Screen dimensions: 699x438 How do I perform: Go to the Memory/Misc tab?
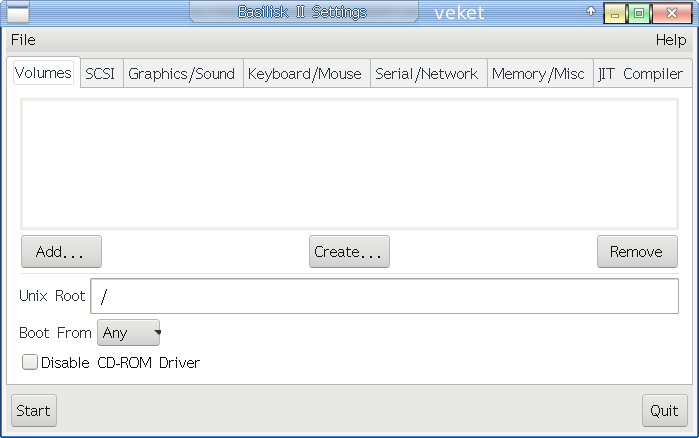539,74
